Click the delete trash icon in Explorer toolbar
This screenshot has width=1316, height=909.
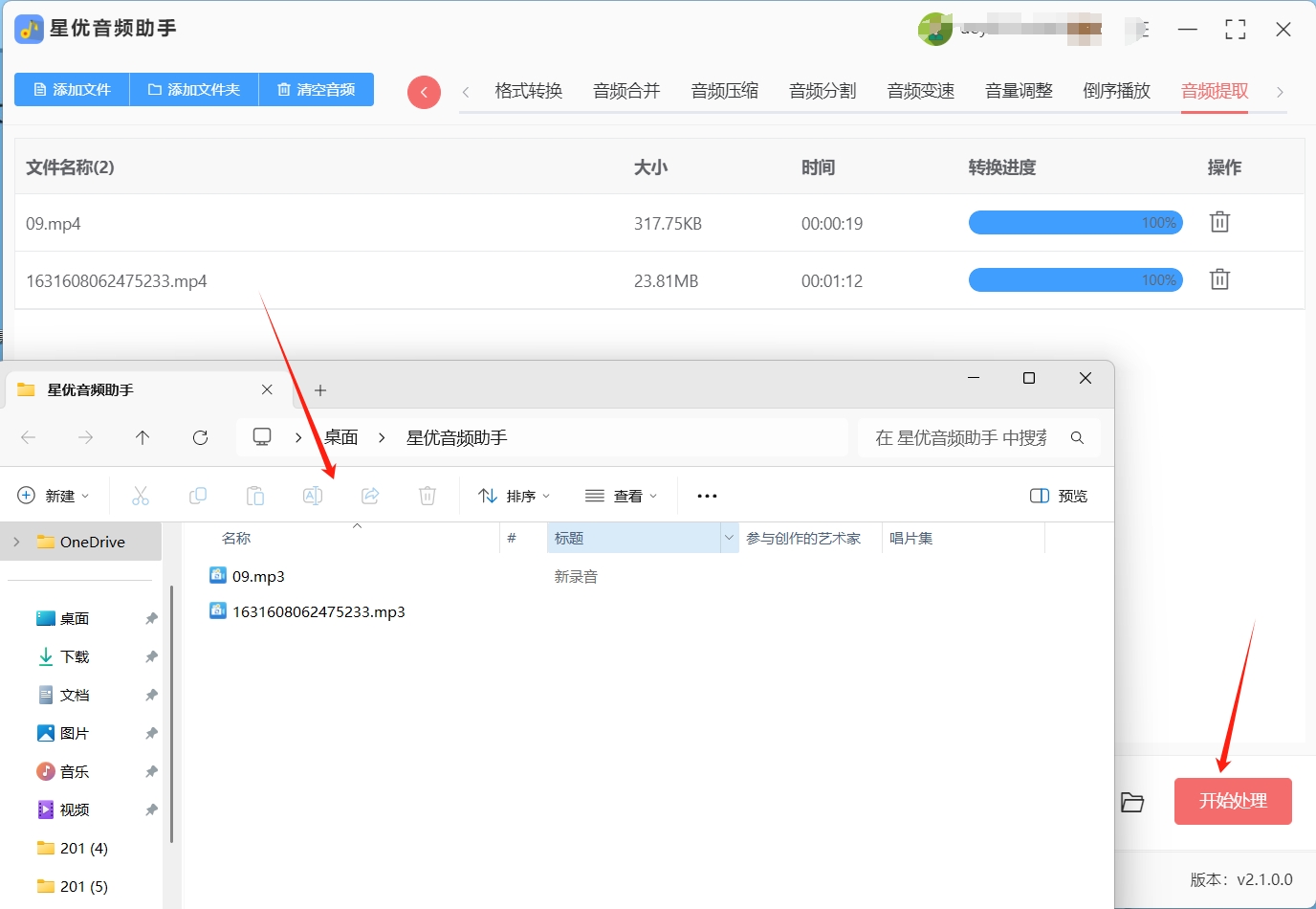point(428,496)
